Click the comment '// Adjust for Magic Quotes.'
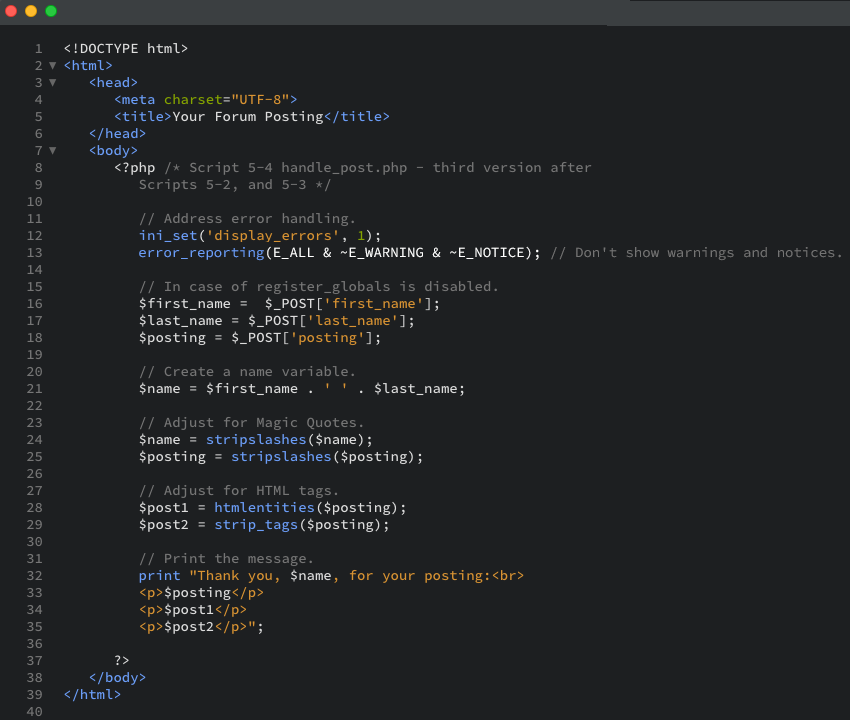The image size is (850, 720). (252, 423)
